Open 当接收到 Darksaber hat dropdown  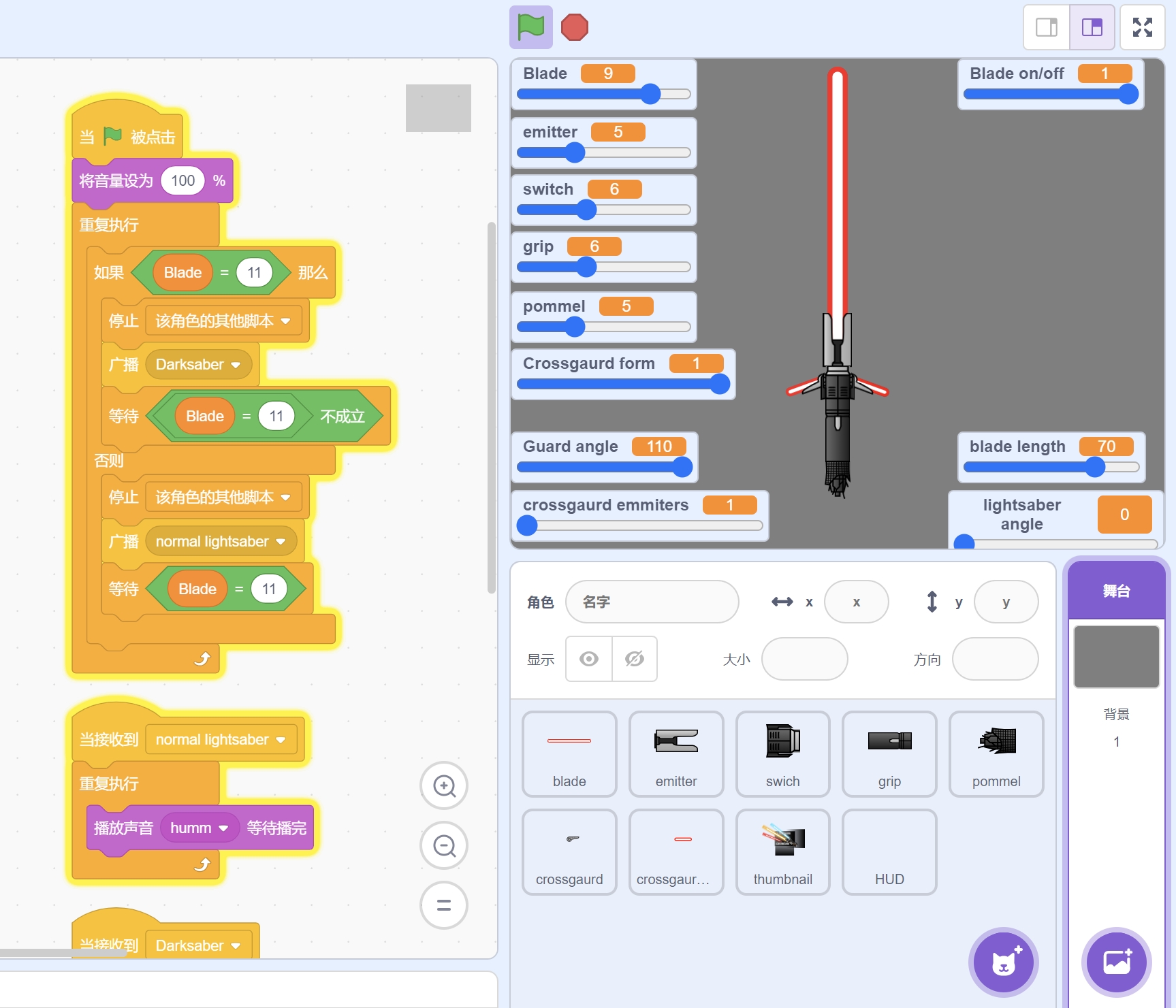point(198,945)
